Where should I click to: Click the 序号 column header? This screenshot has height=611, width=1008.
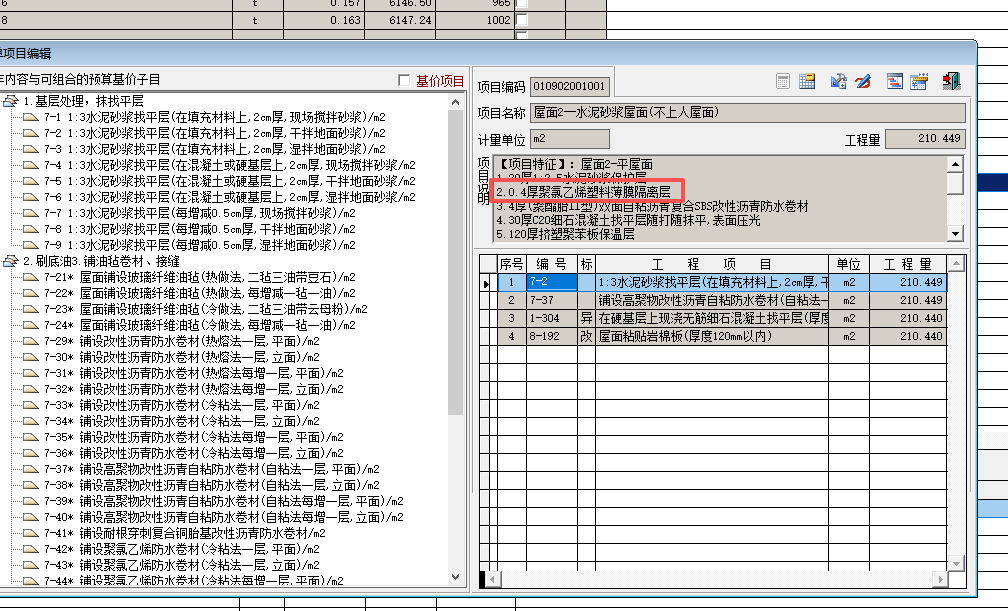pyautogui.click(x=512, y=264)
